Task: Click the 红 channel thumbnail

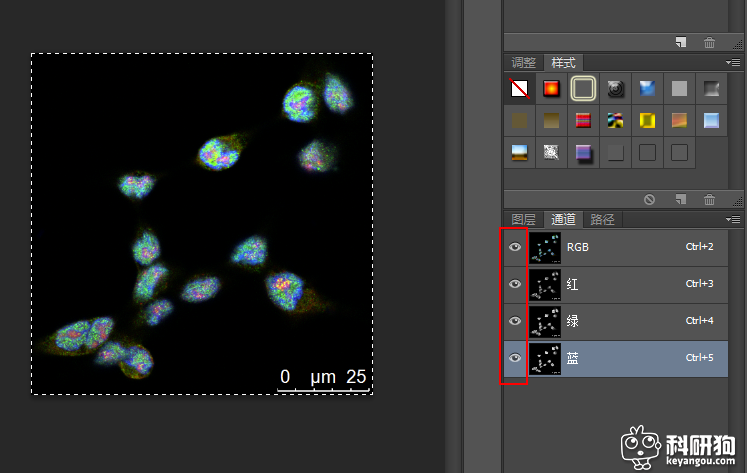Action: [545, 284]
